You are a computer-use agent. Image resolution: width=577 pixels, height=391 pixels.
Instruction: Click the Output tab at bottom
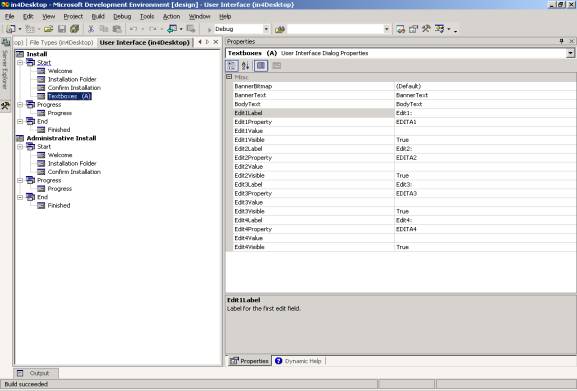click(x=35, y=373)
